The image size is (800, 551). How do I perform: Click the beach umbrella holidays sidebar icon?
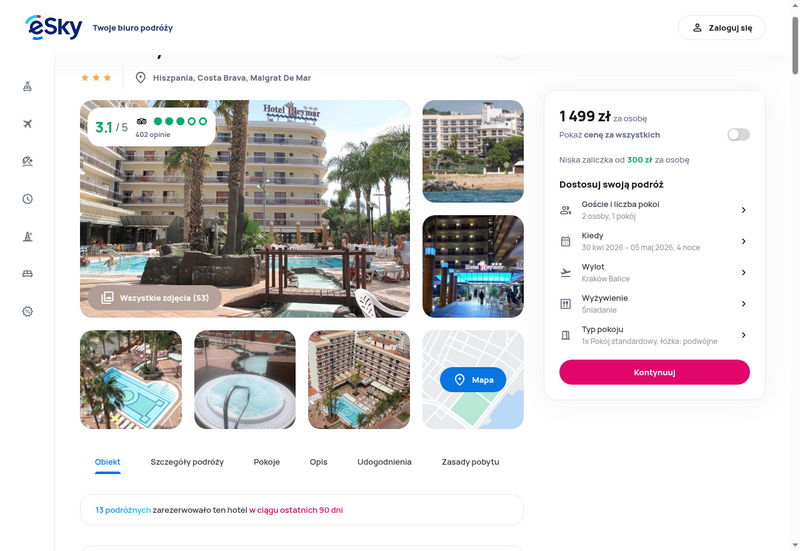click(x=28, y=161)
